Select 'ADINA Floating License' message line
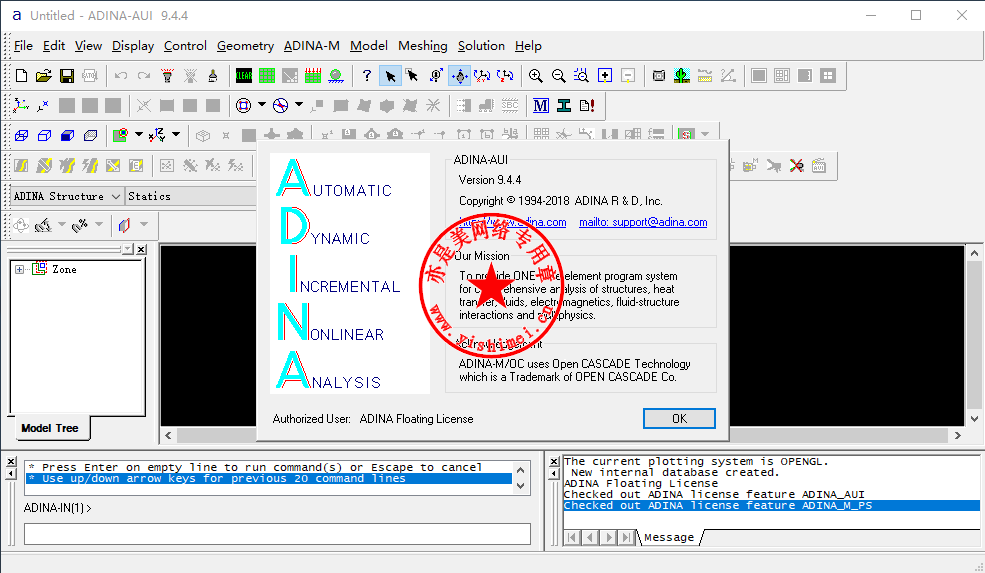This screenshot has width=985, height=573. click(641, 484)
